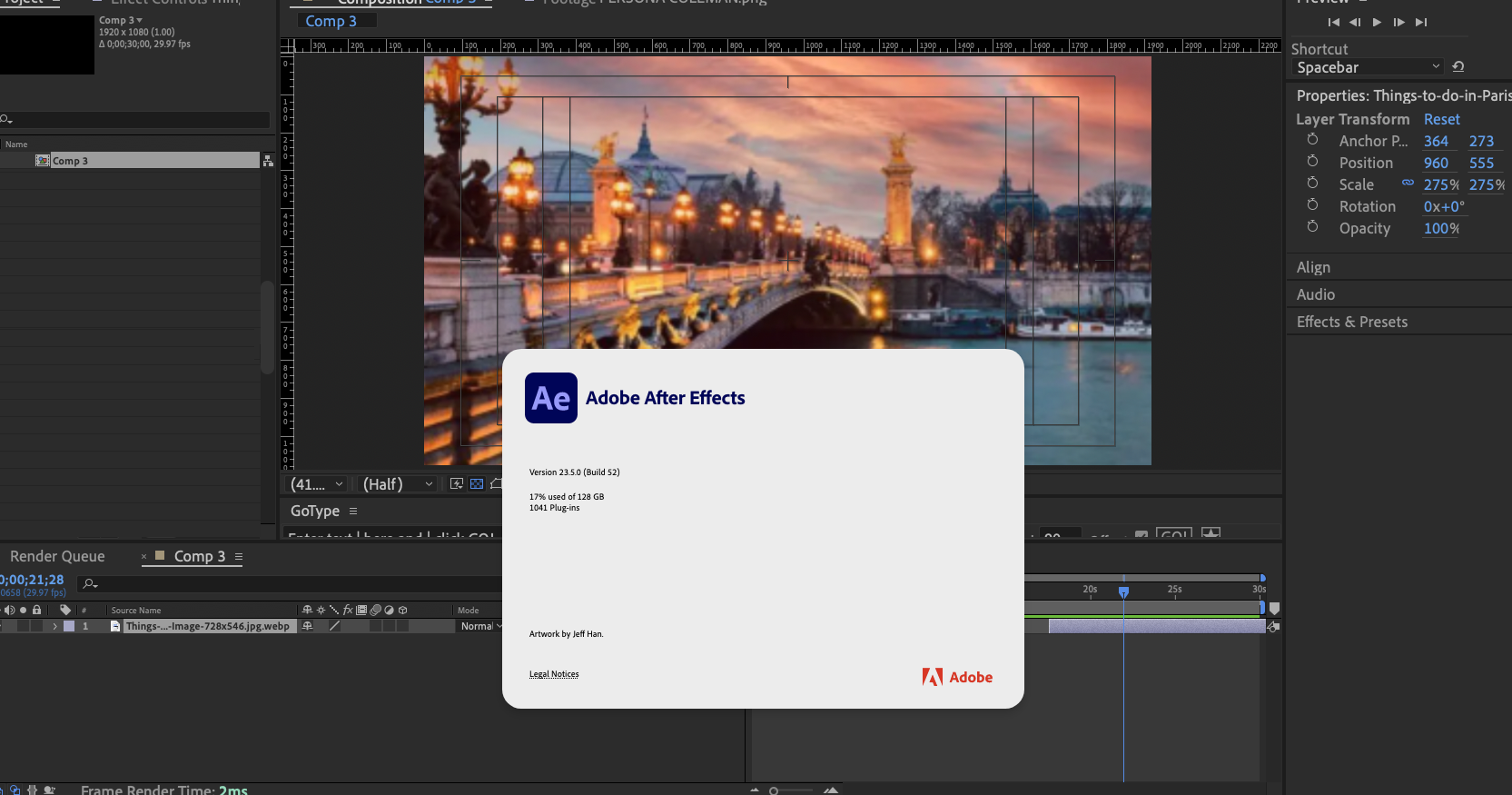Click the Fast Previews icon in viewer
1512x795 pixels.
457,484
